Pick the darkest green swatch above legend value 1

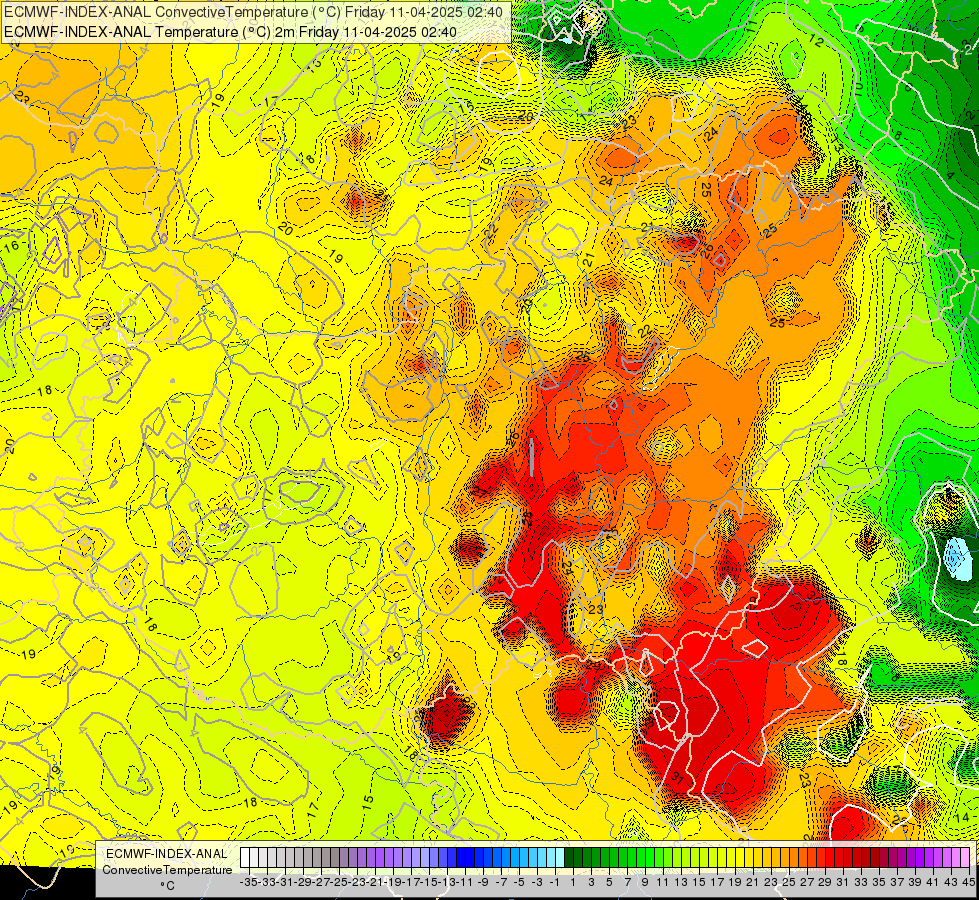point(569,858)
